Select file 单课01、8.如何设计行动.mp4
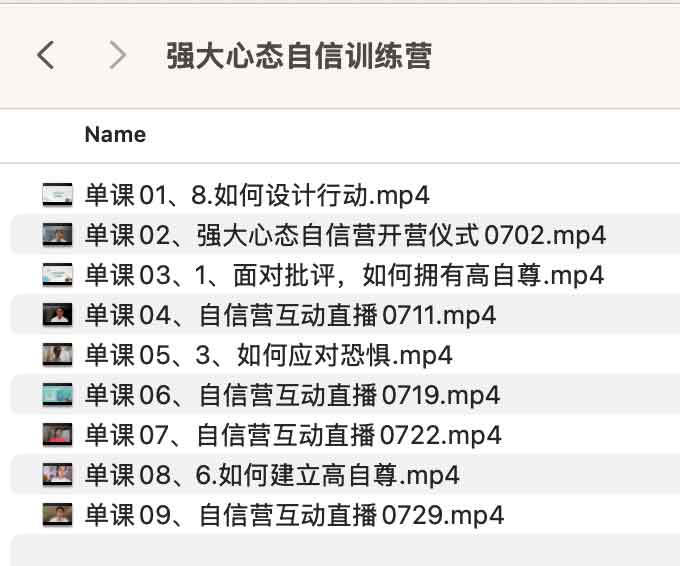Image resolution: width=680 pixels, height=566 pixels. 257,194
